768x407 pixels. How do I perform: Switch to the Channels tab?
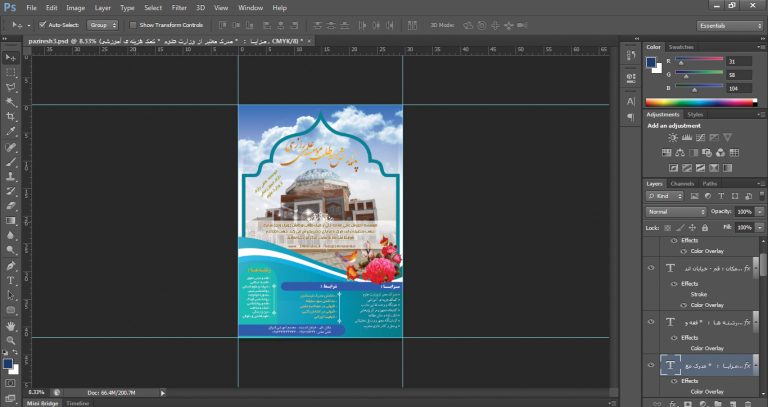tap(682, 184)
